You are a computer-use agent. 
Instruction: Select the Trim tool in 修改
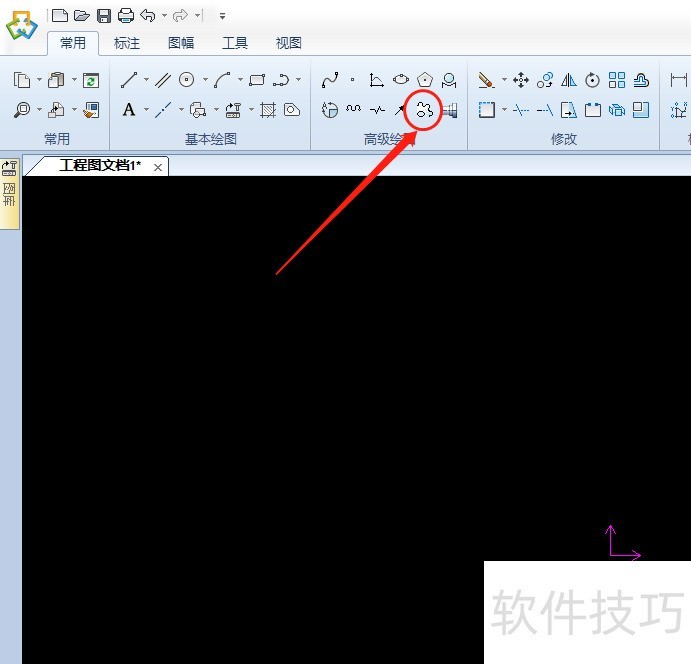click(521, 110)
